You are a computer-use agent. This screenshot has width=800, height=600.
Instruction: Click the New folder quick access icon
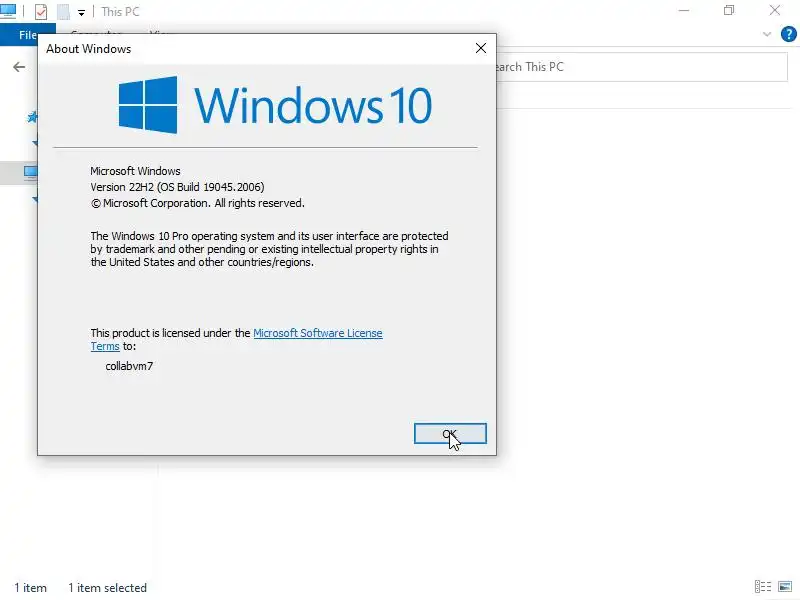(63, 11)
